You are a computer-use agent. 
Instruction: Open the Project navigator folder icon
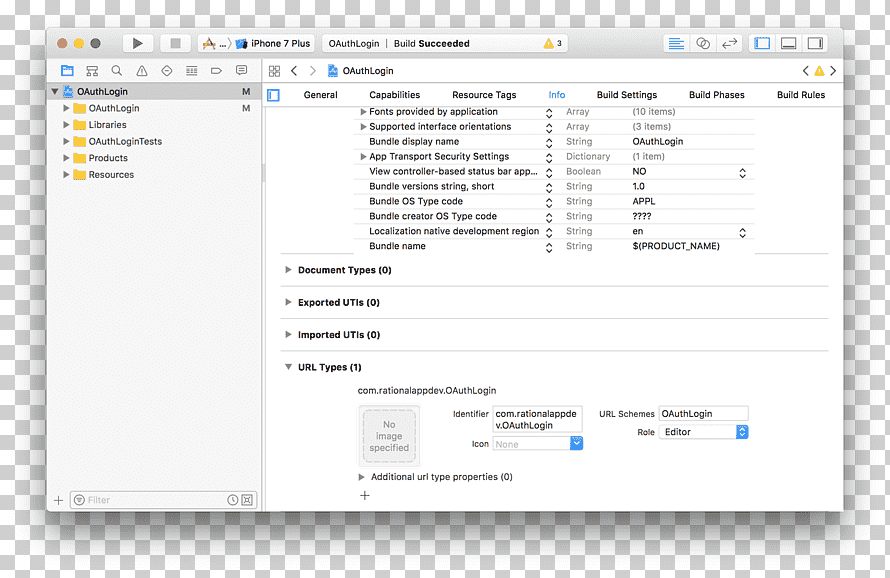pos(68,70)
